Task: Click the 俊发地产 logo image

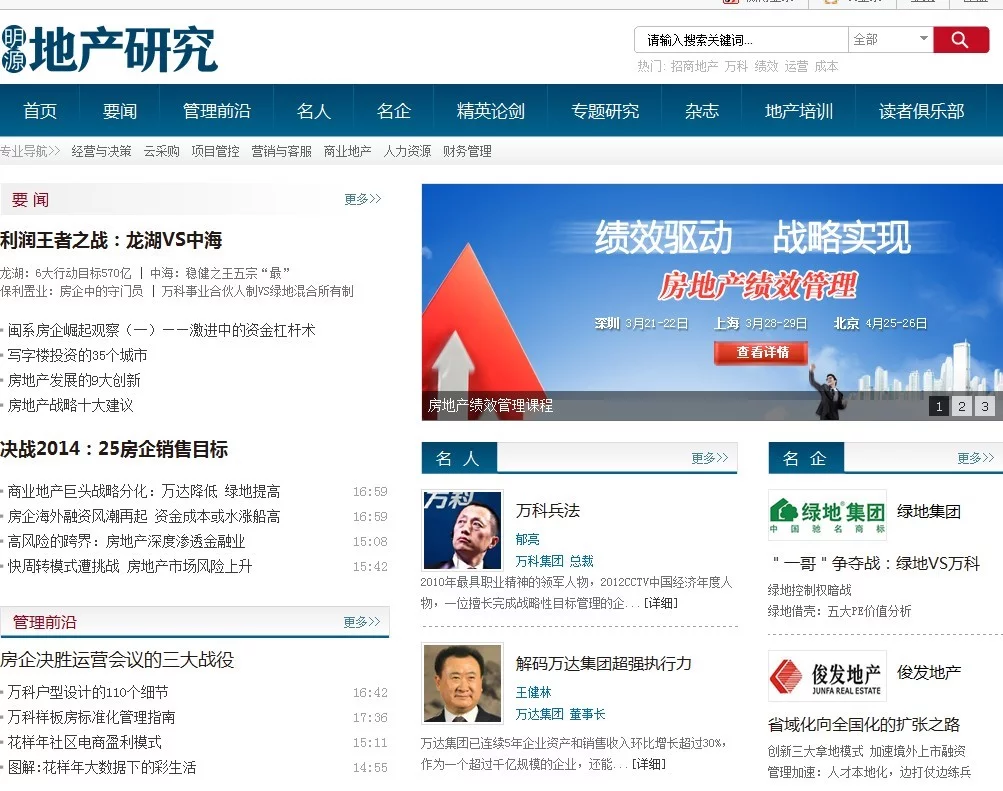Action: tap(827, 676)
